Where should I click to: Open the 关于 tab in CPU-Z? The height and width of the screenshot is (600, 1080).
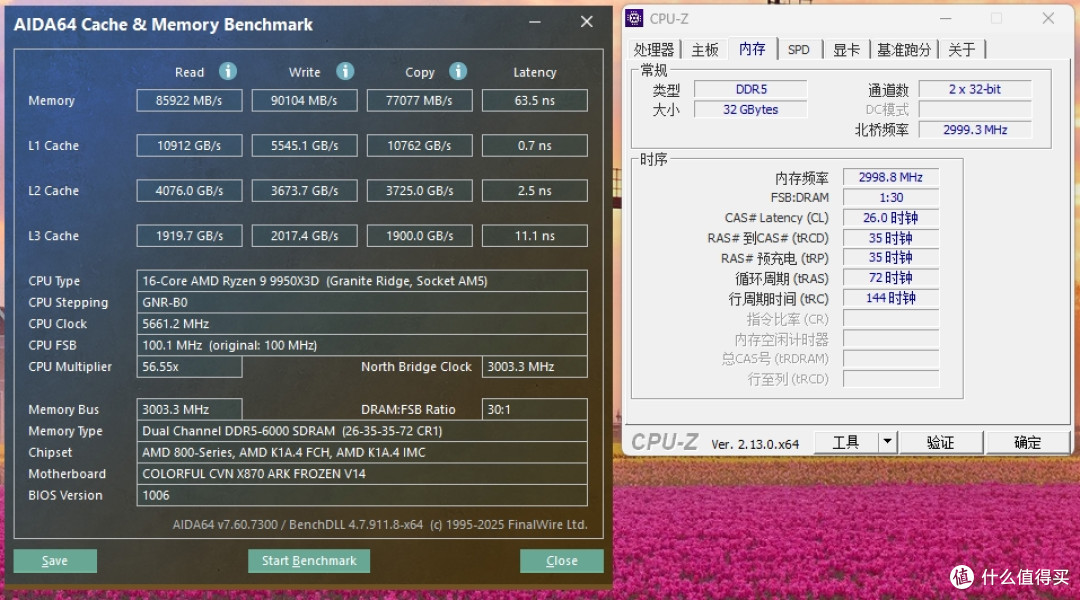click(x=962, y=50)
